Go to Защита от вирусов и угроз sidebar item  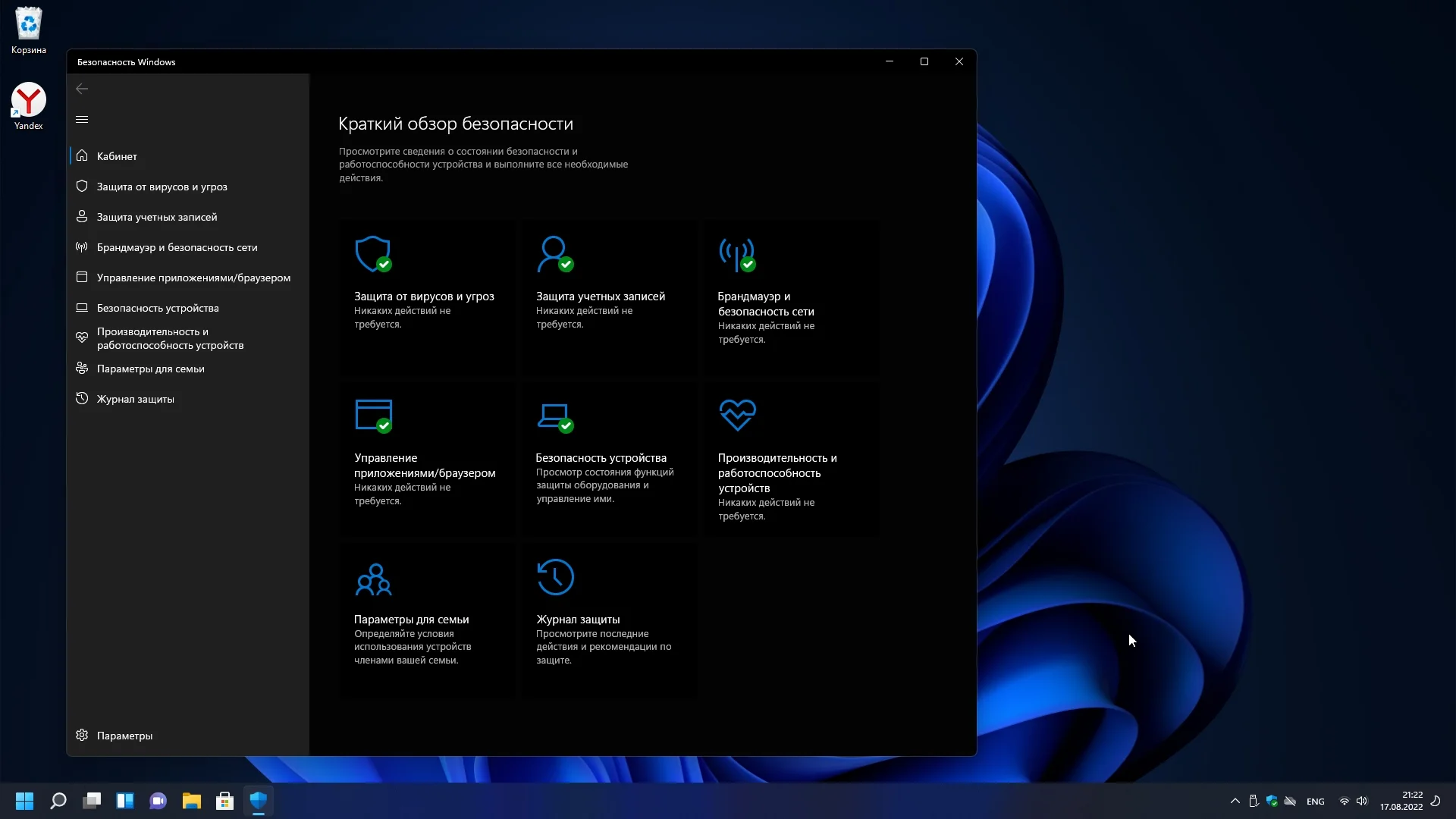coord(162,187)
